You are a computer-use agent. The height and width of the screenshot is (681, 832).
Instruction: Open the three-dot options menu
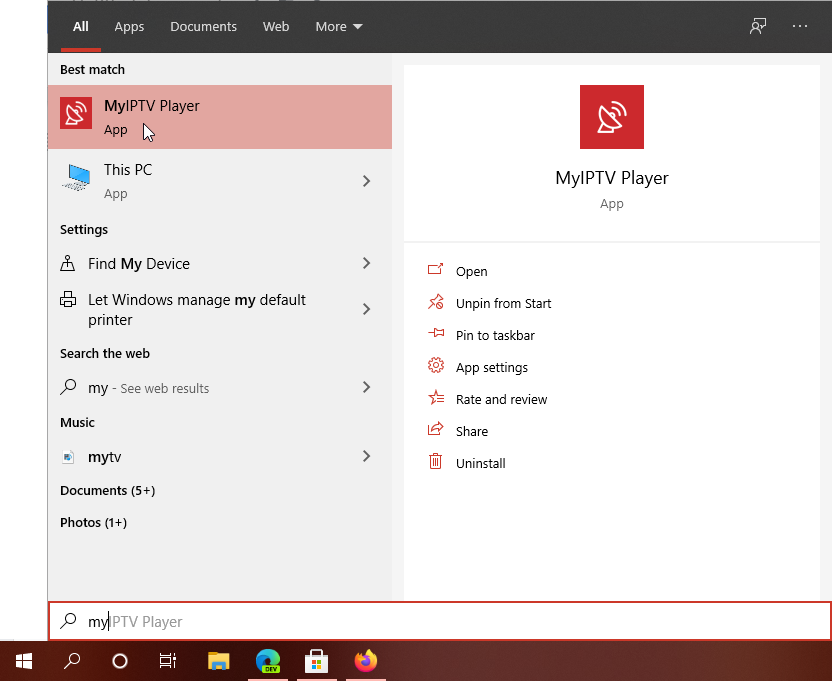point(800,26)
